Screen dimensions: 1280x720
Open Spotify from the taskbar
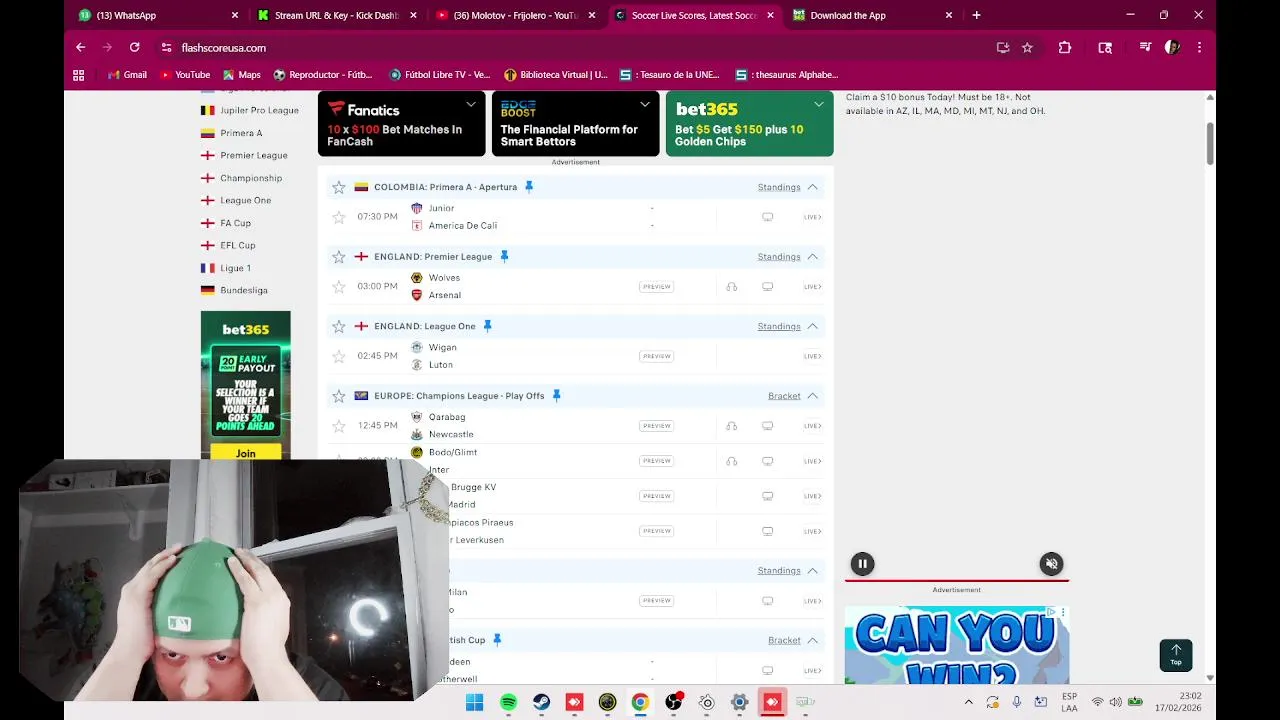(508, 702)
